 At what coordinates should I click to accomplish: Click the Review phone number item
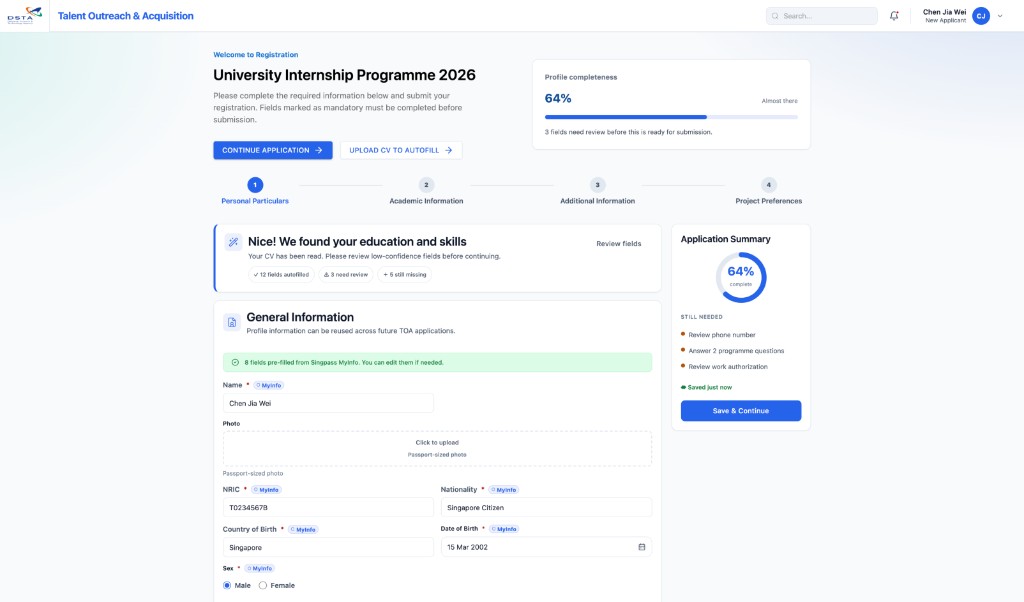tap(722, 335)
